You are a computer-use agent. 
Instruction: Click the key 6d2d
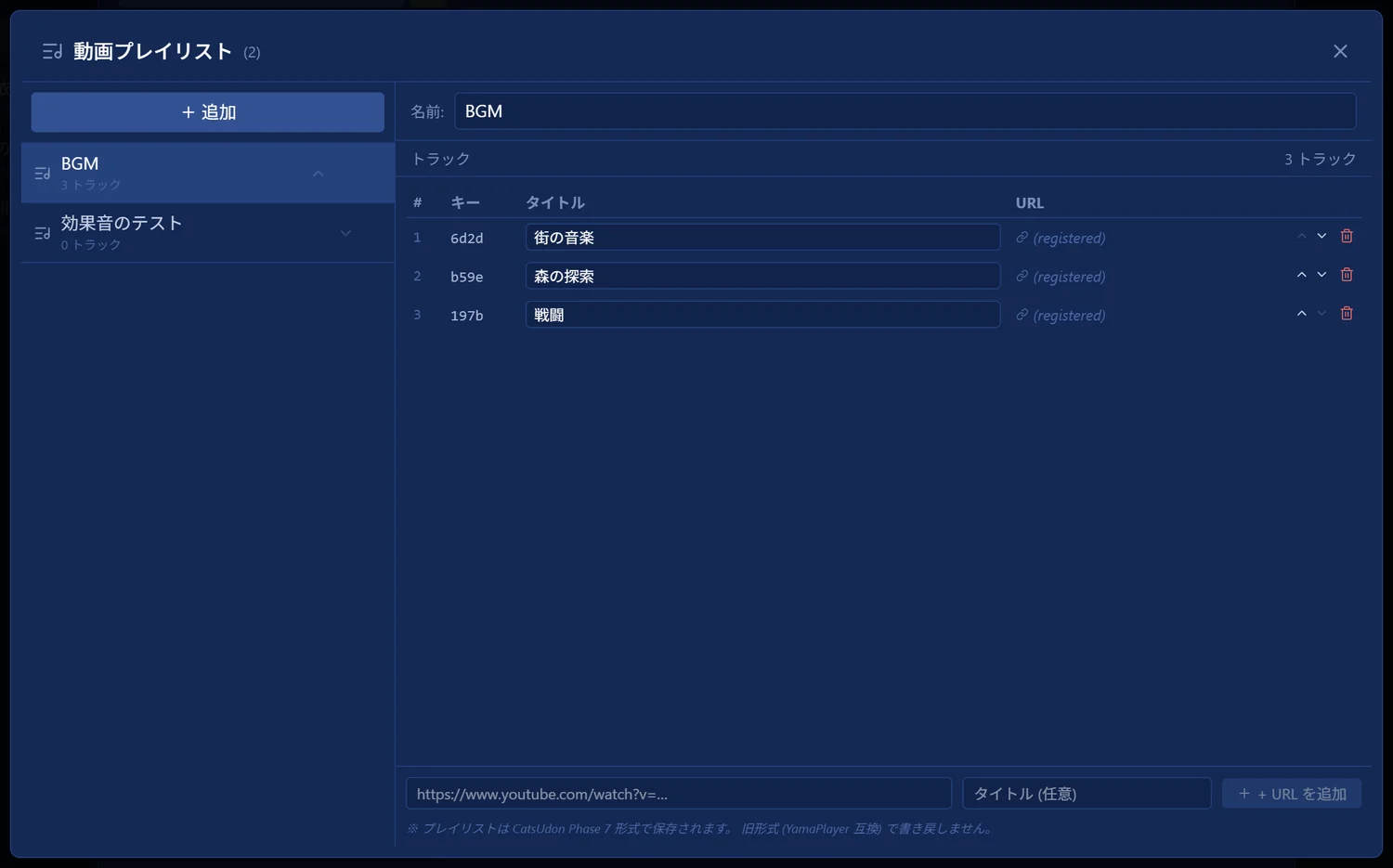point(467,239)
